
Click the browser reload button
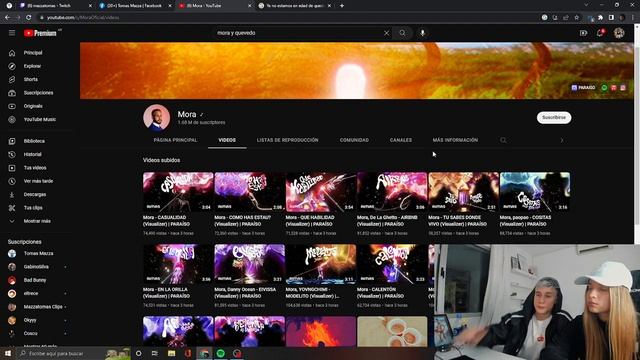coord(29,18)
